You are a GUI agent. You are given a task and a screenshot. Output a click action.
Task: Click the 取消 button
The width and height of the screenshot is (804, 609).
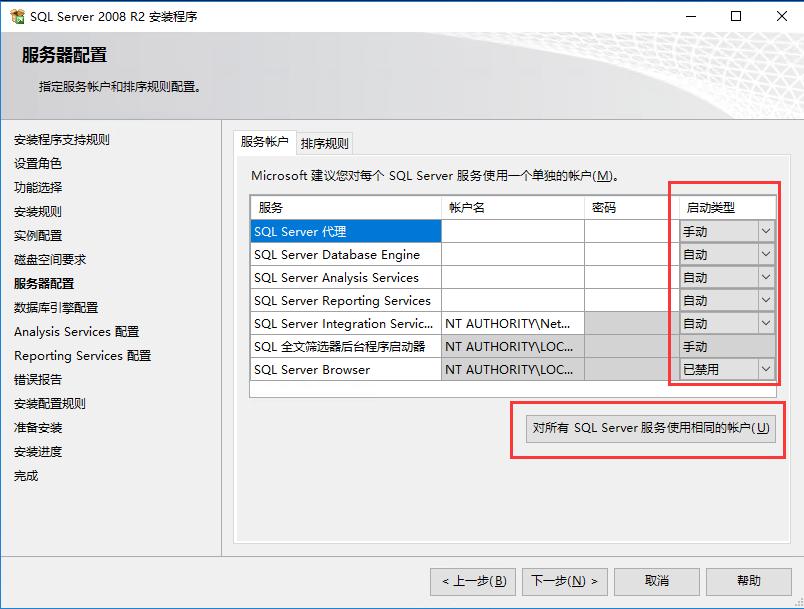point(657,581)
